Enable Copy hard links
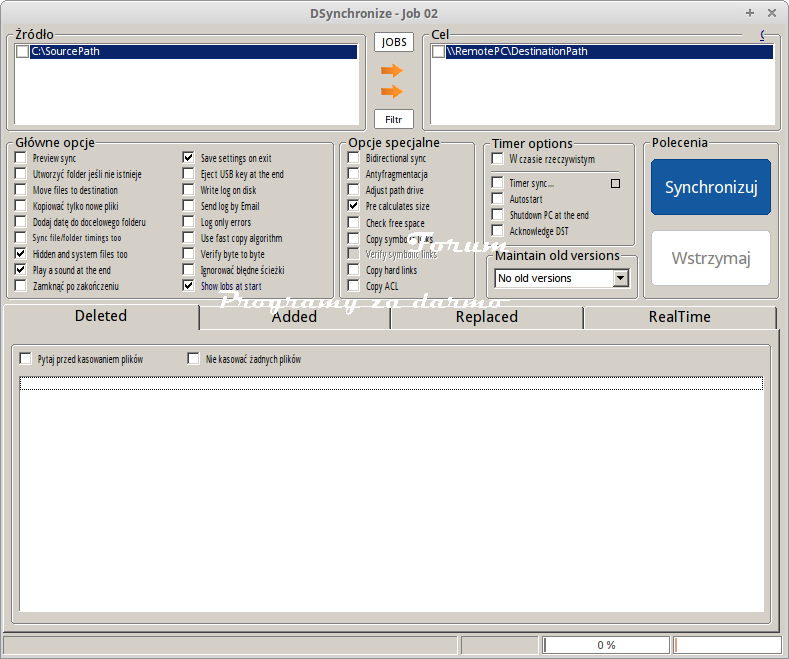 354,270
